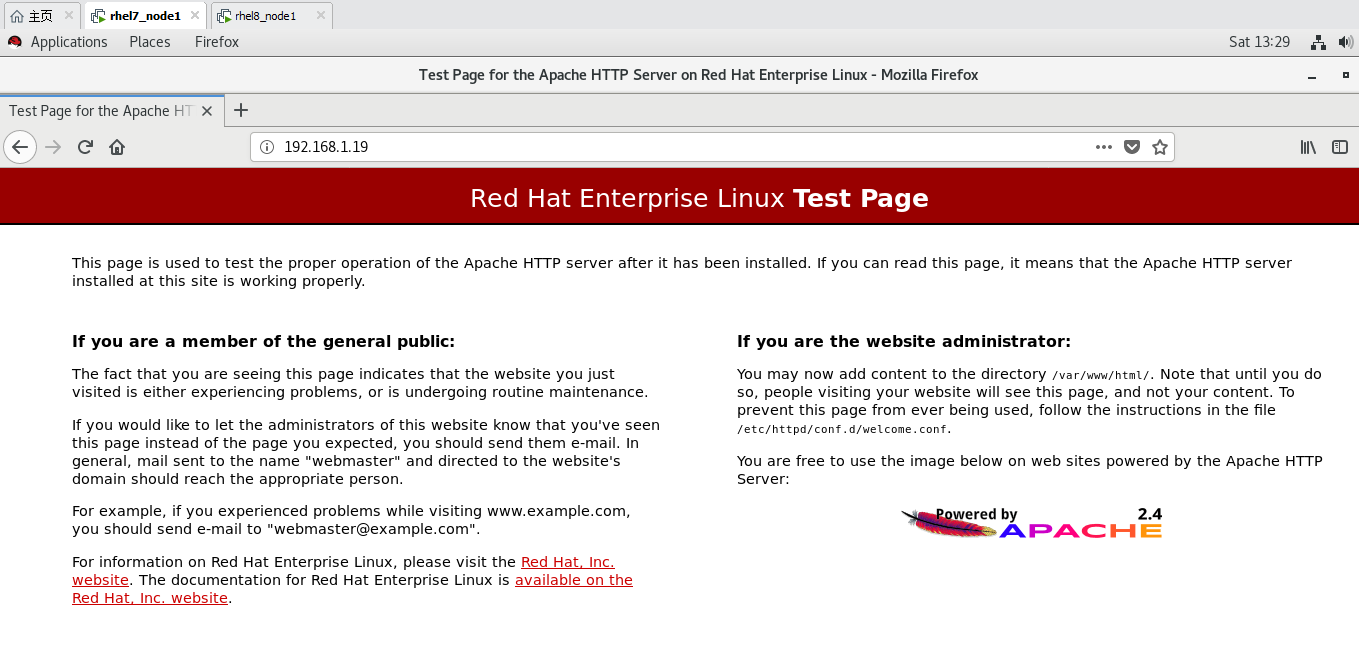1359x650 pixels.
Task: Save page to Pocket icon
Action: pyautogui.click(x=1132, y=147)
